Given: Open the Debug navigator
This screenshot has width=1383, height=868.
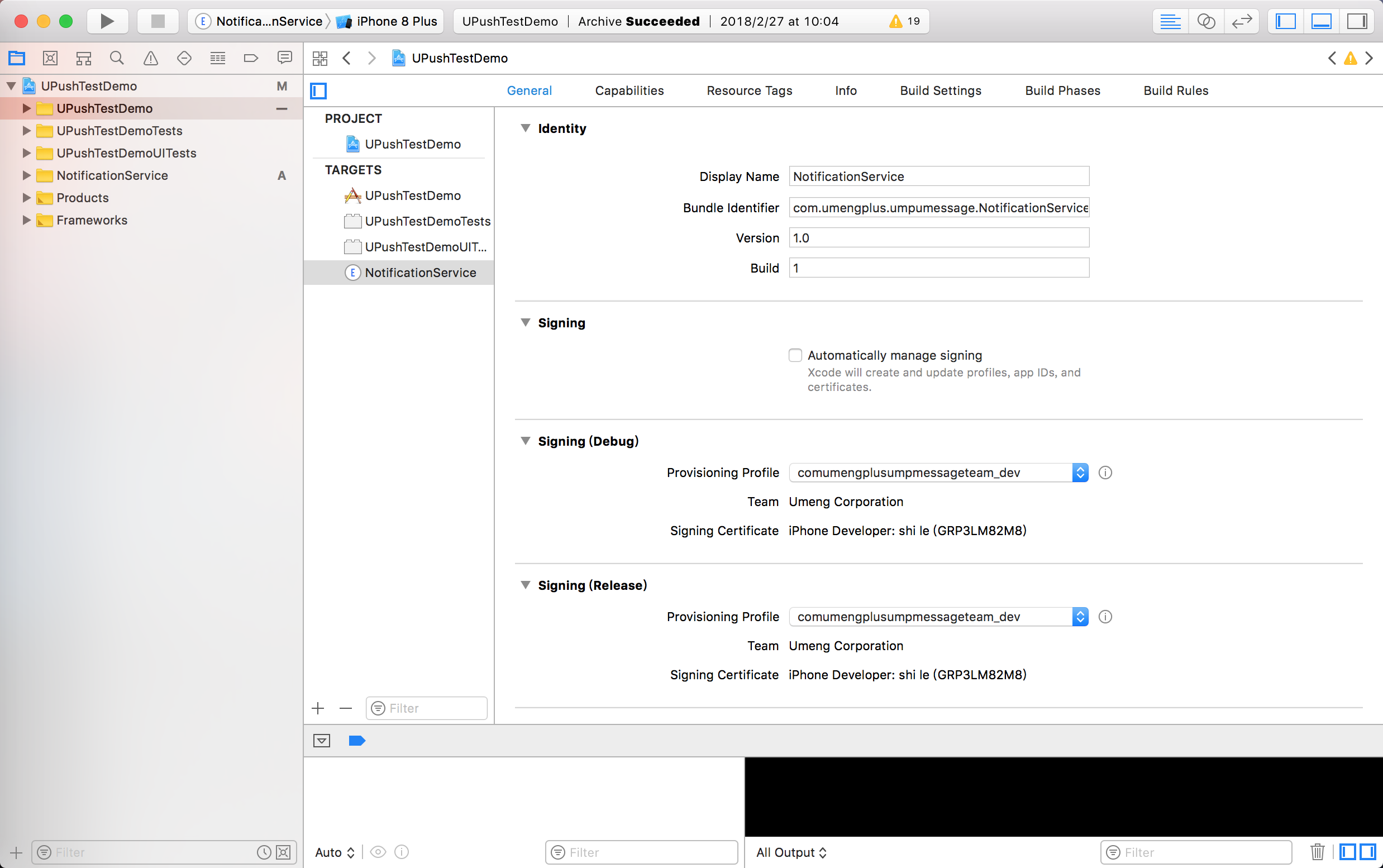Looking at the screenshot, I should (x=218, y=58).
